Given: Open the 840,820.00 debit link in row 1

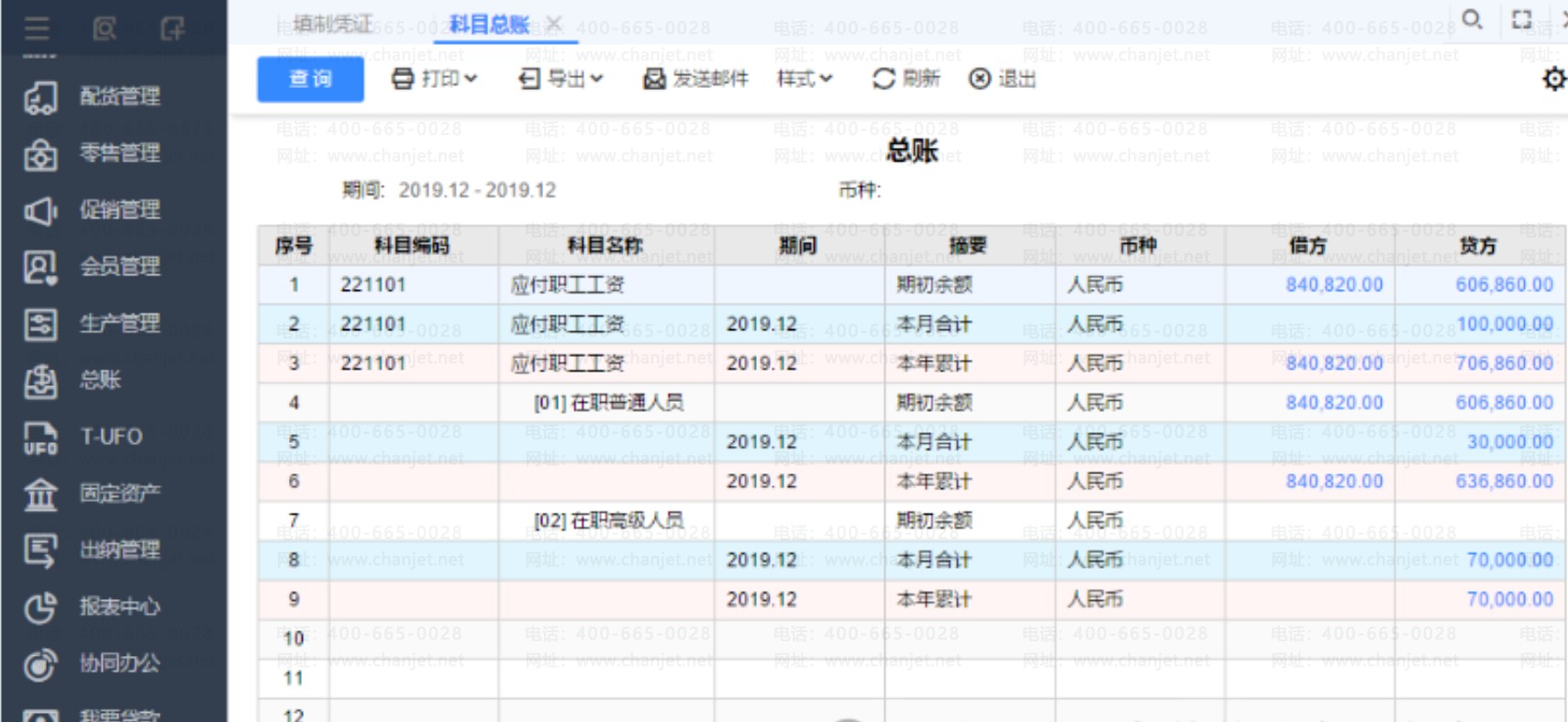Looking at the screenshot, I should pyautogui.click(x=1334, y=284).
